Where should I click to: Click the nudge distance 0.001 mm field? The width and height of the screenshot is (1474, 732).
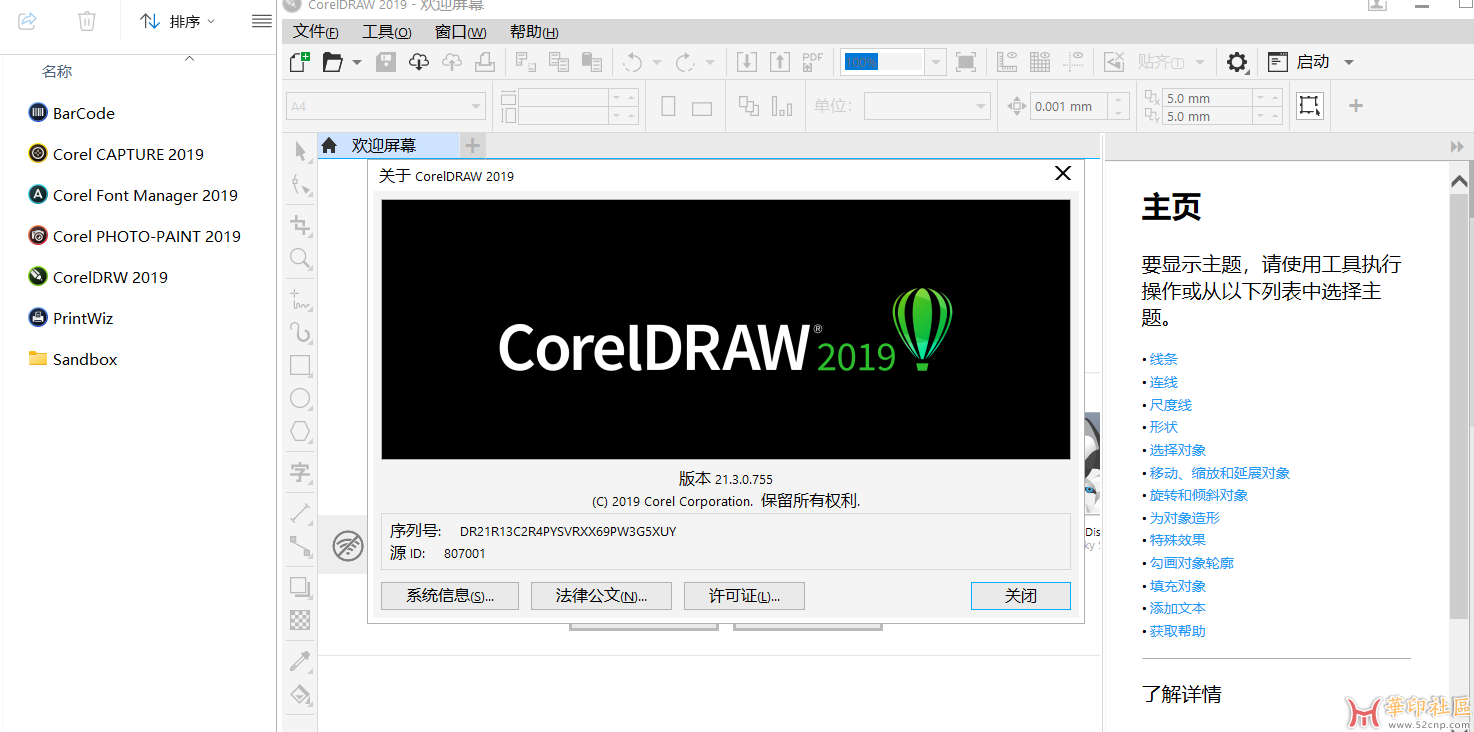[x=1069, y=106]
